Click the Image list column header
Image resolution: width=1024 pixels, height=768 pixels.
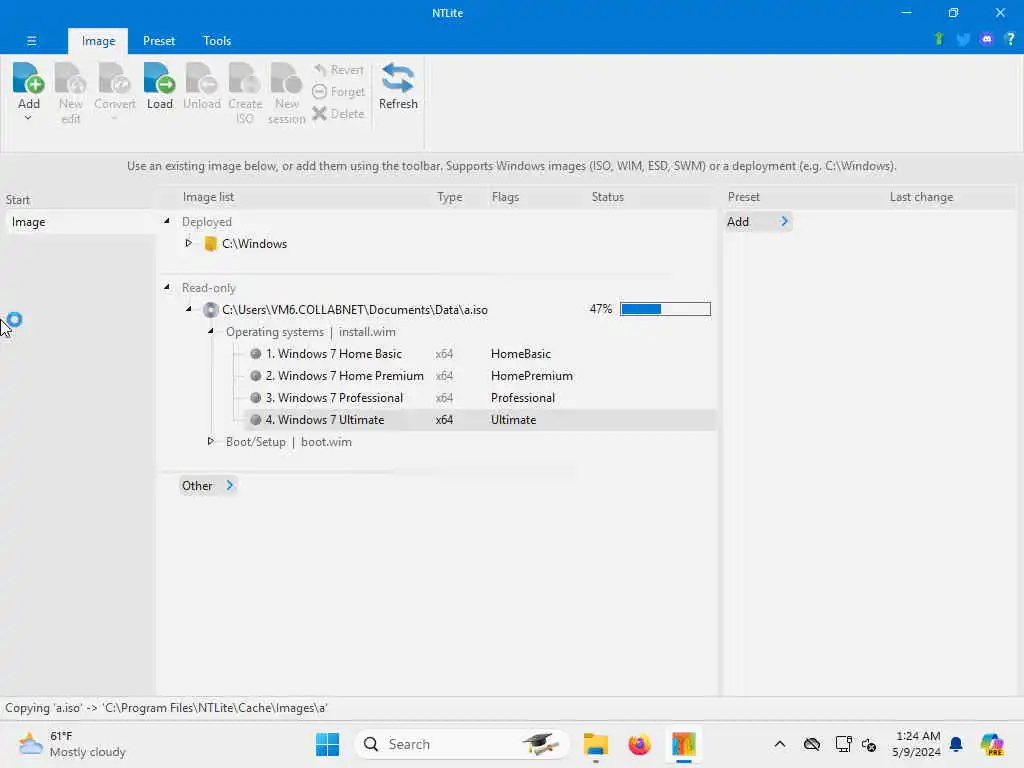point(208,197)
